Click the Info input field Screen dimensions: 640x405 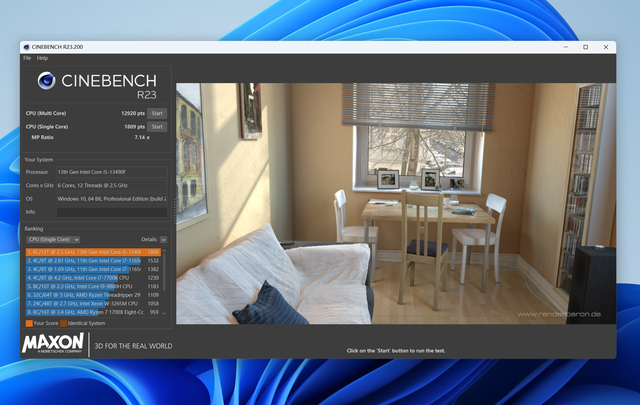pyautogui.click(x=111, y=212)
